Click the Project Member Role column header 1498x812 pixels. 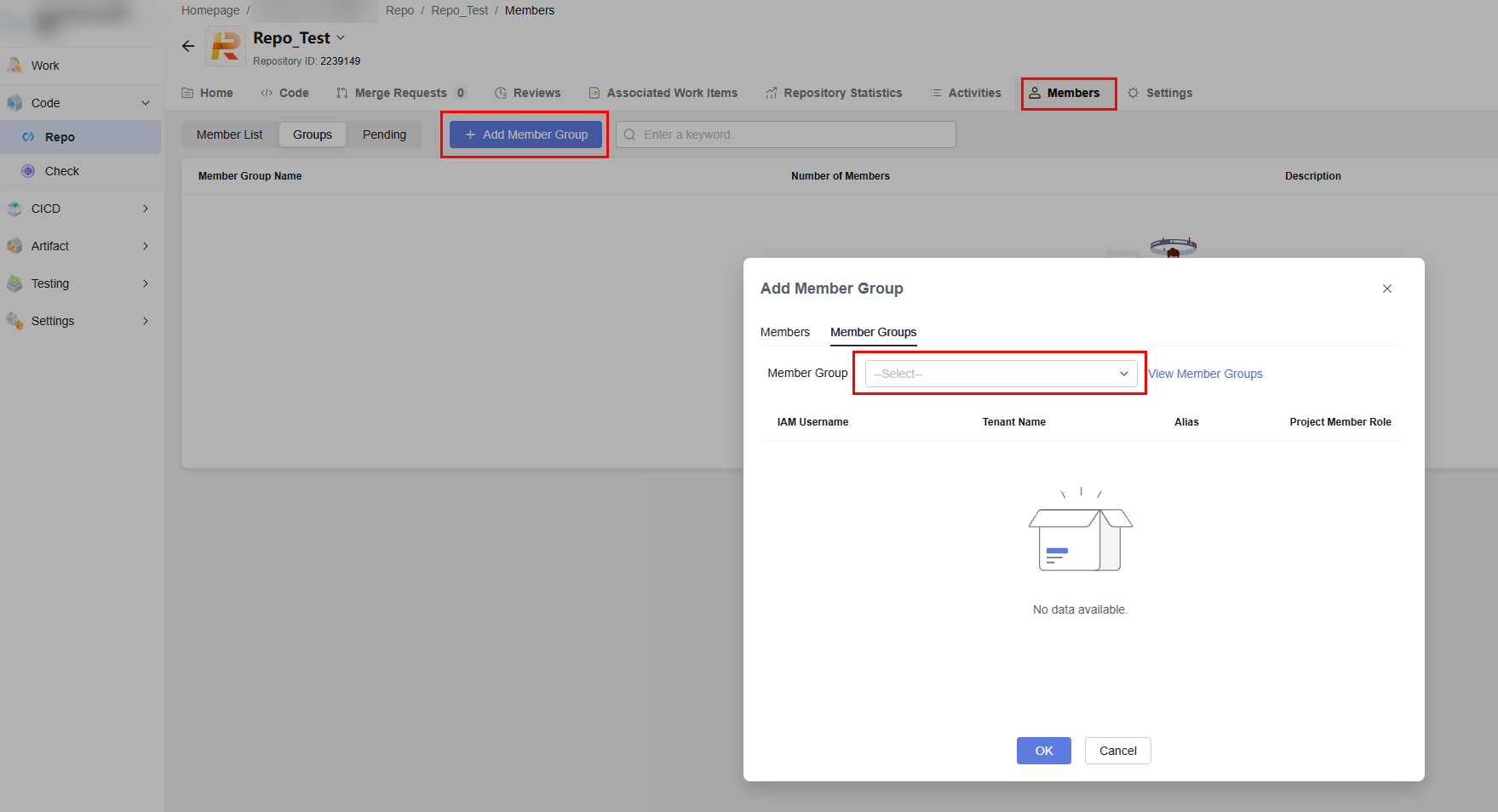[x=1340, y=422]
